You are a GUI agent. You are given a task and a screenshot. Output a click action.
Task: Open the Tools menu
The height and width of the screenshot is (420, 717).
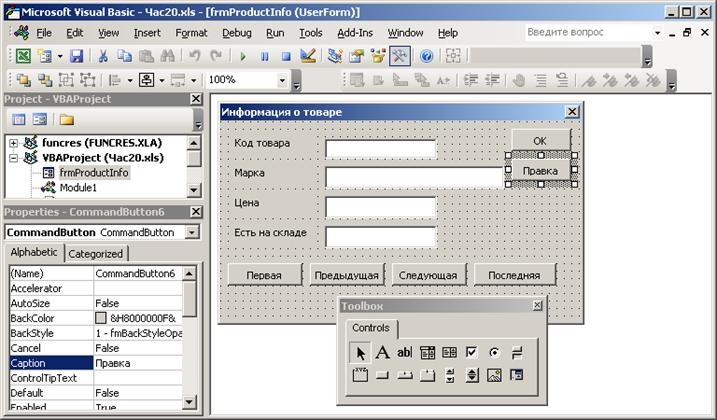point(311,33)
